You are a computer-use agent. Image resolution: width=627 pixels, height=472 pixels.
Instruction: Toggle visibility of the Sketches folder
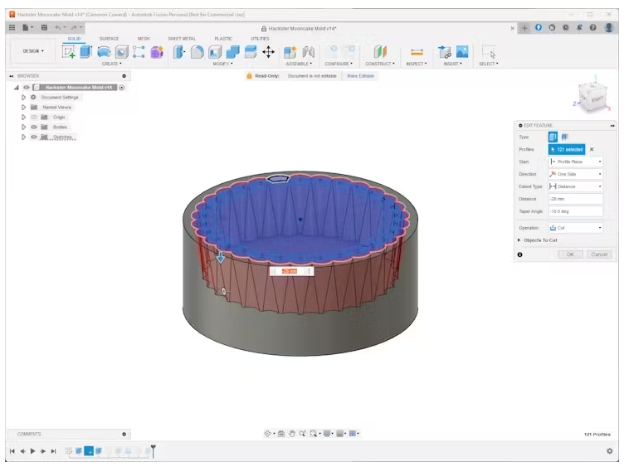tap(32, 137)
